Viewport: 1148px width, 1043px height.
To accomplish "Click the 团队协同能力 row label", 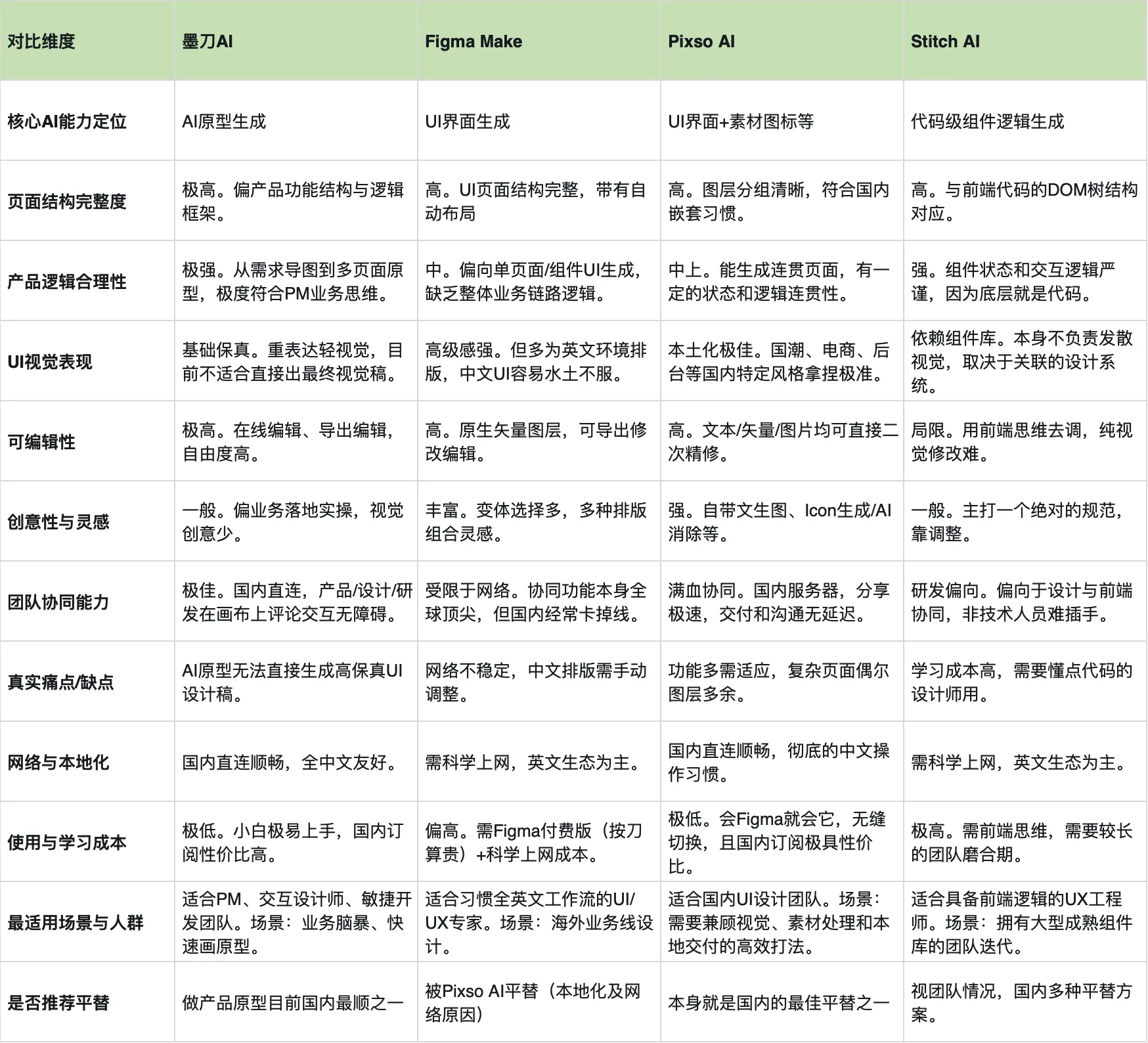I will [x=87, y=602].
